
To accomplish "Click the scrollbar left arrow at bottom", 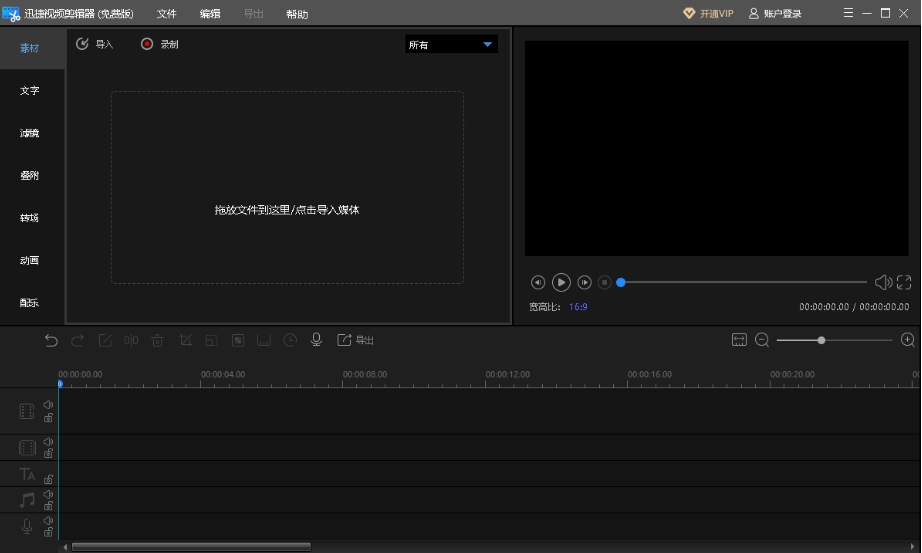I will coord(65,547).
